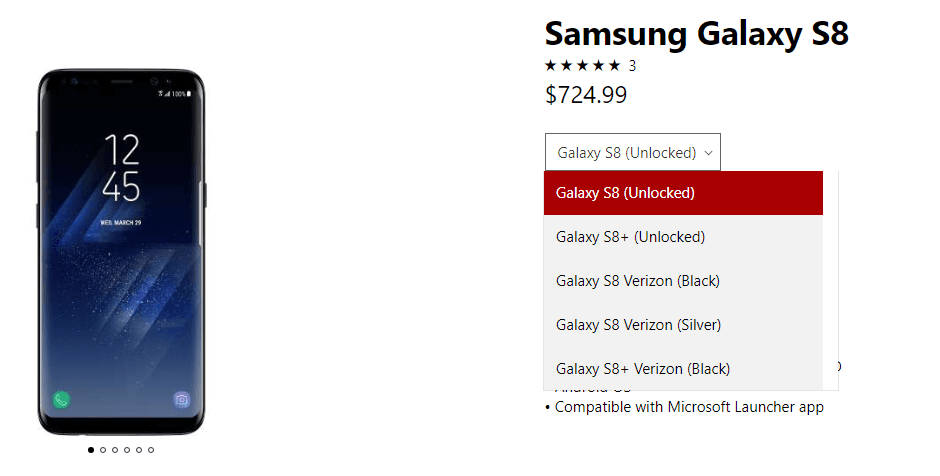Tap the green phone icon on the lock screen

[62, 399]
